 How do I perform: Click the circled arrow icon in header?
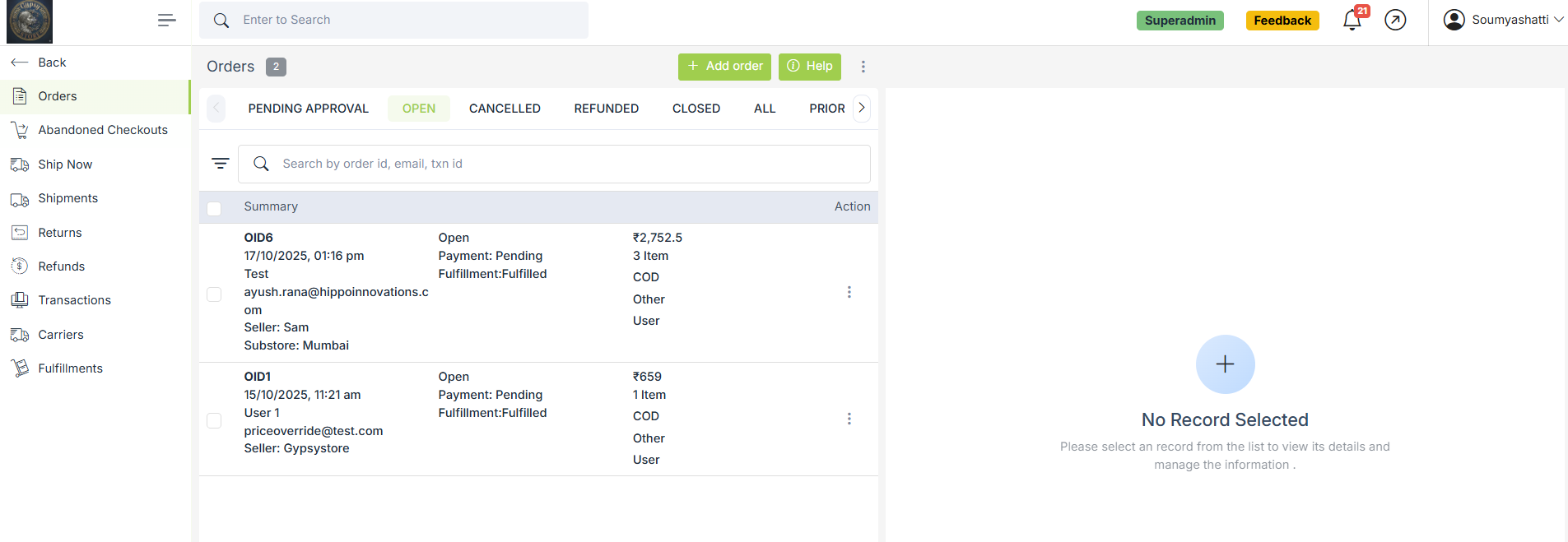pyautogui.click(x=1395, y=20)
